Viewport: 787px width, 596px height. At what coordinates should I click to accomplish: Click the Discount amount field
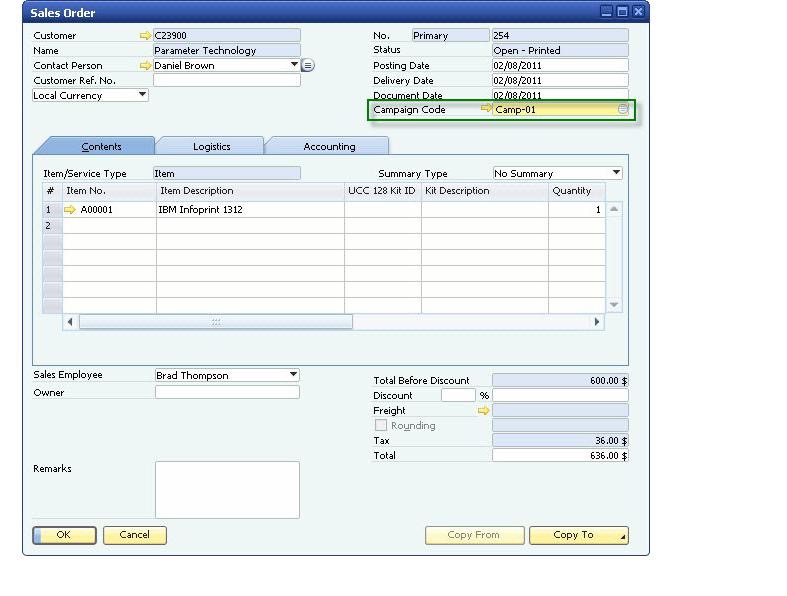pyautogui.click(x=560, y=396)
